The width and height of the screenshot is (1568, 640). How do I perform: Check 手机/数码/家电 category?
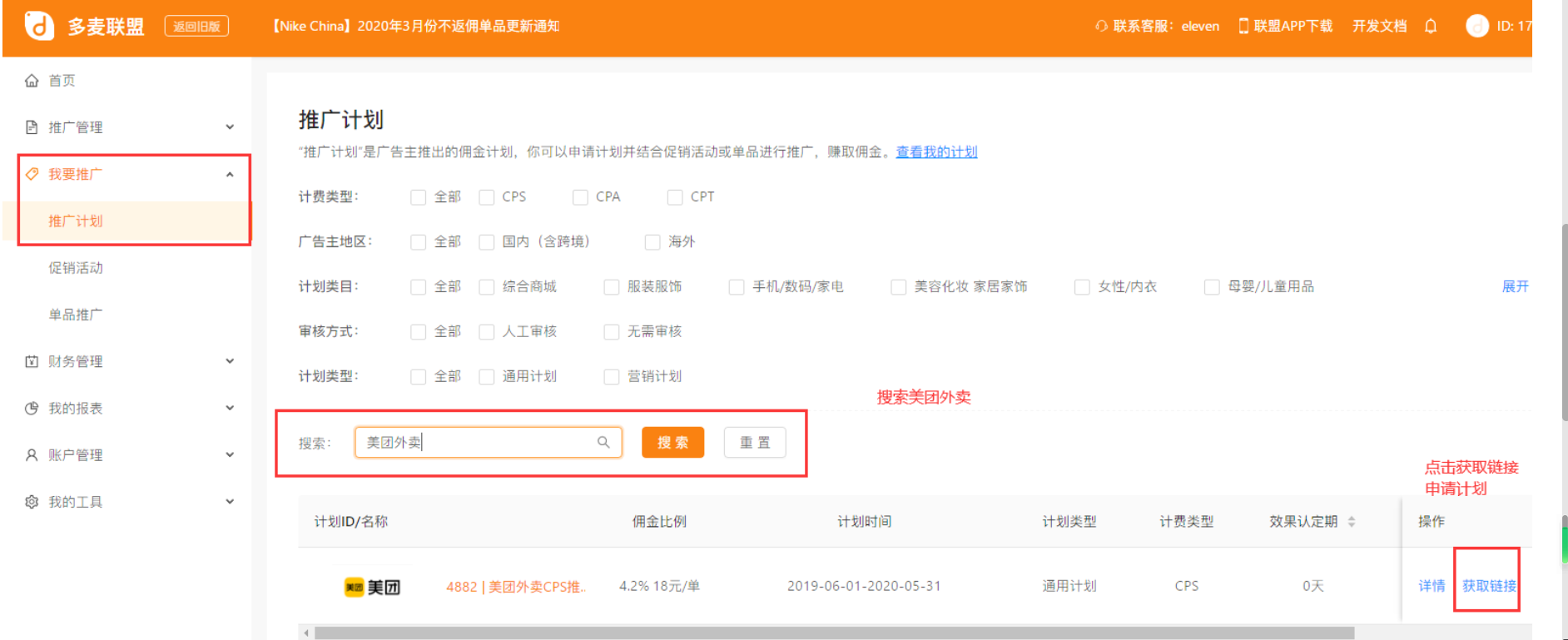point(736,287)
